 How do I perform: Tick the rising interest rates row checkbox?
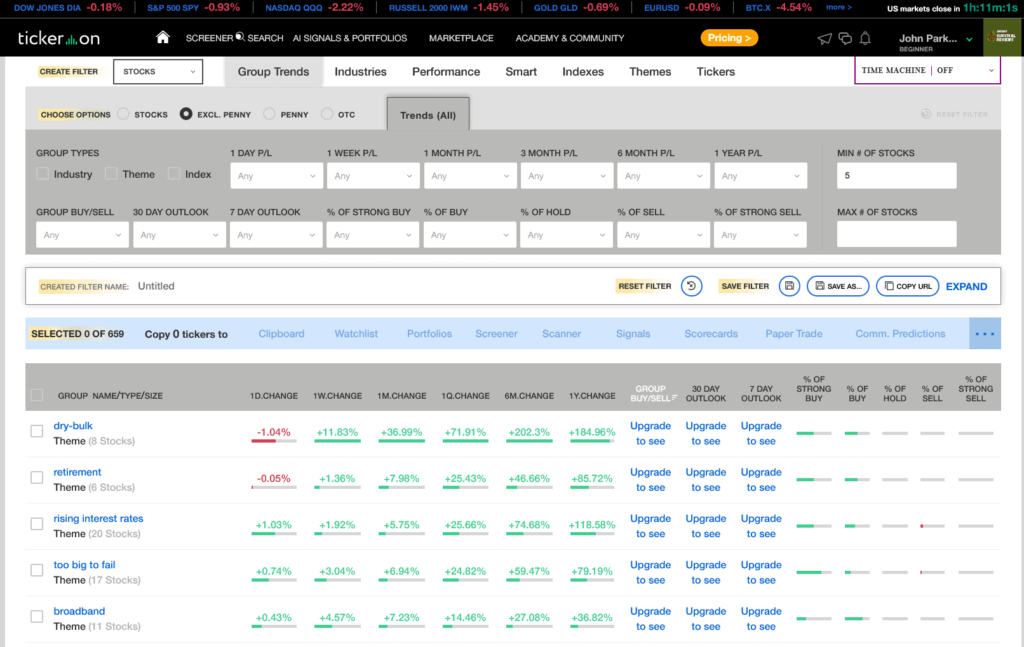37,524
